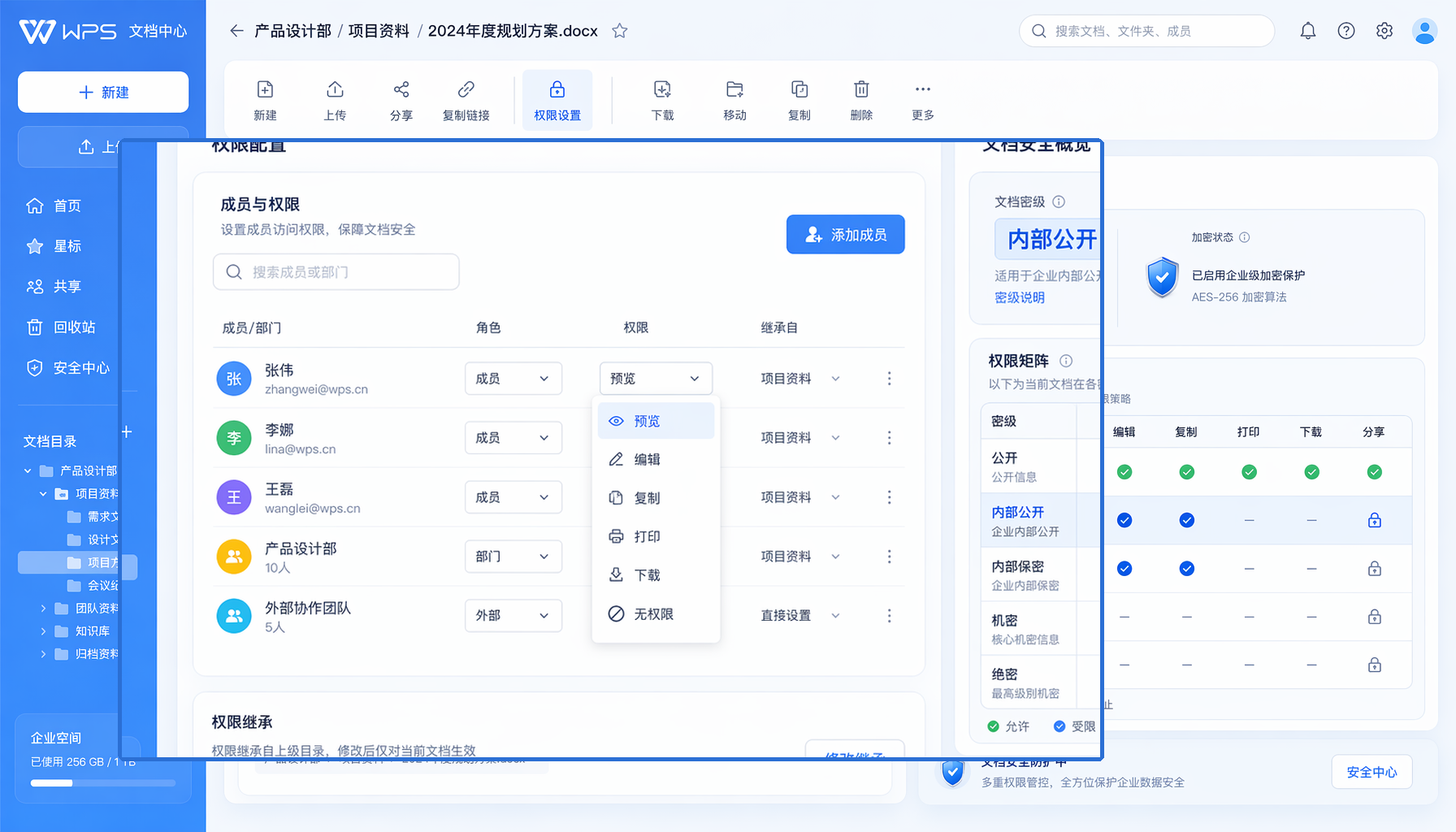Click the 复制 copy toolbar icon
This screenshot has width=1456, height=832.
(799, 89)
